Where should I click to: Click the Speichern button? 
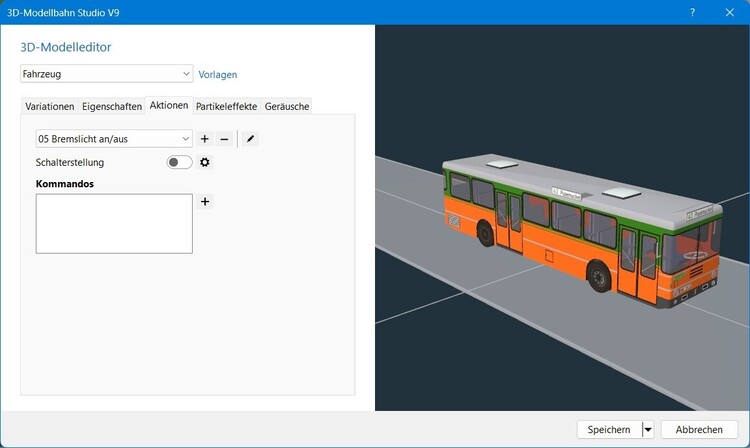tap(609, 430)
